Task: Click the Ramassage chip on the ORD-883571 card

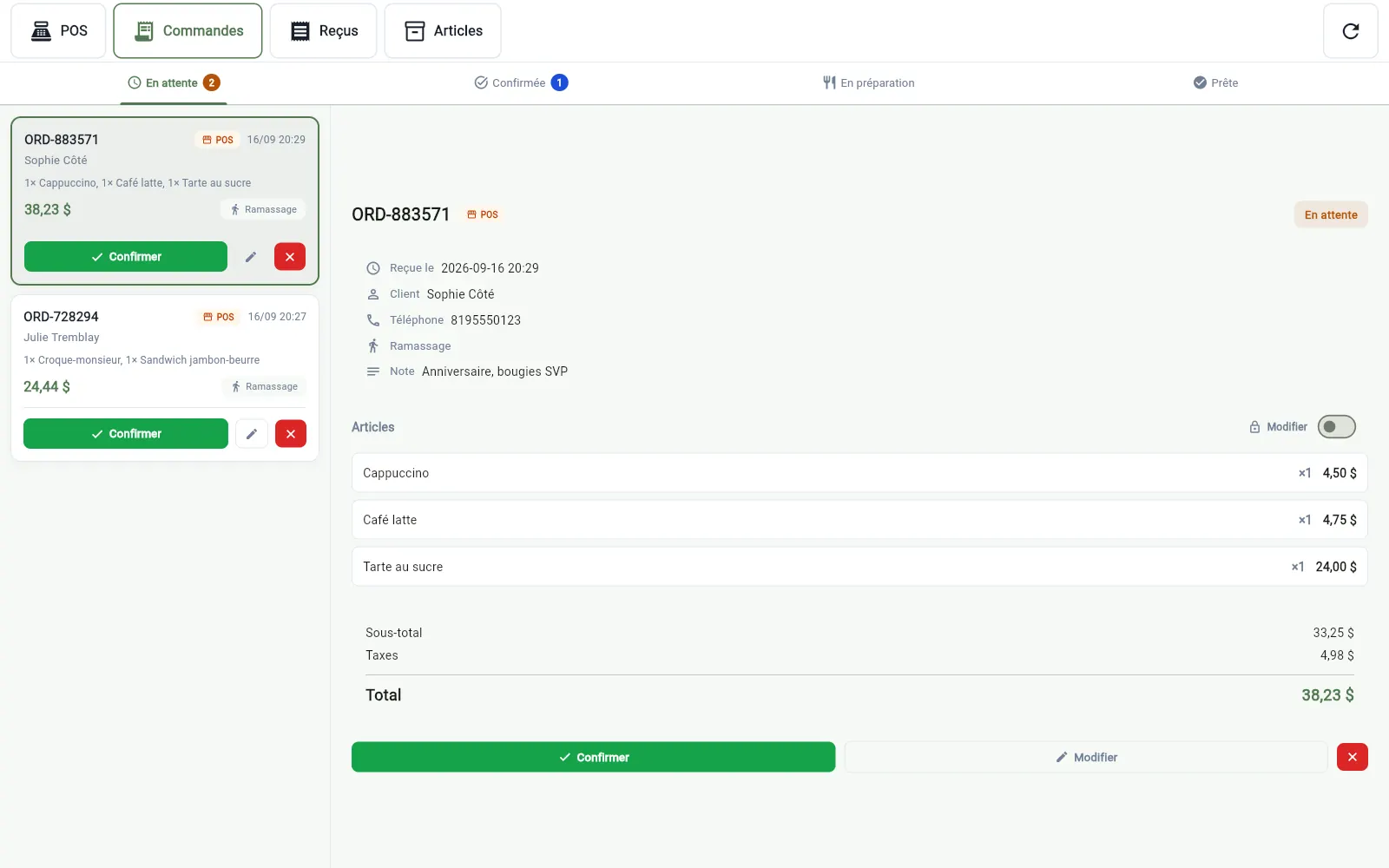Action: 263,209
